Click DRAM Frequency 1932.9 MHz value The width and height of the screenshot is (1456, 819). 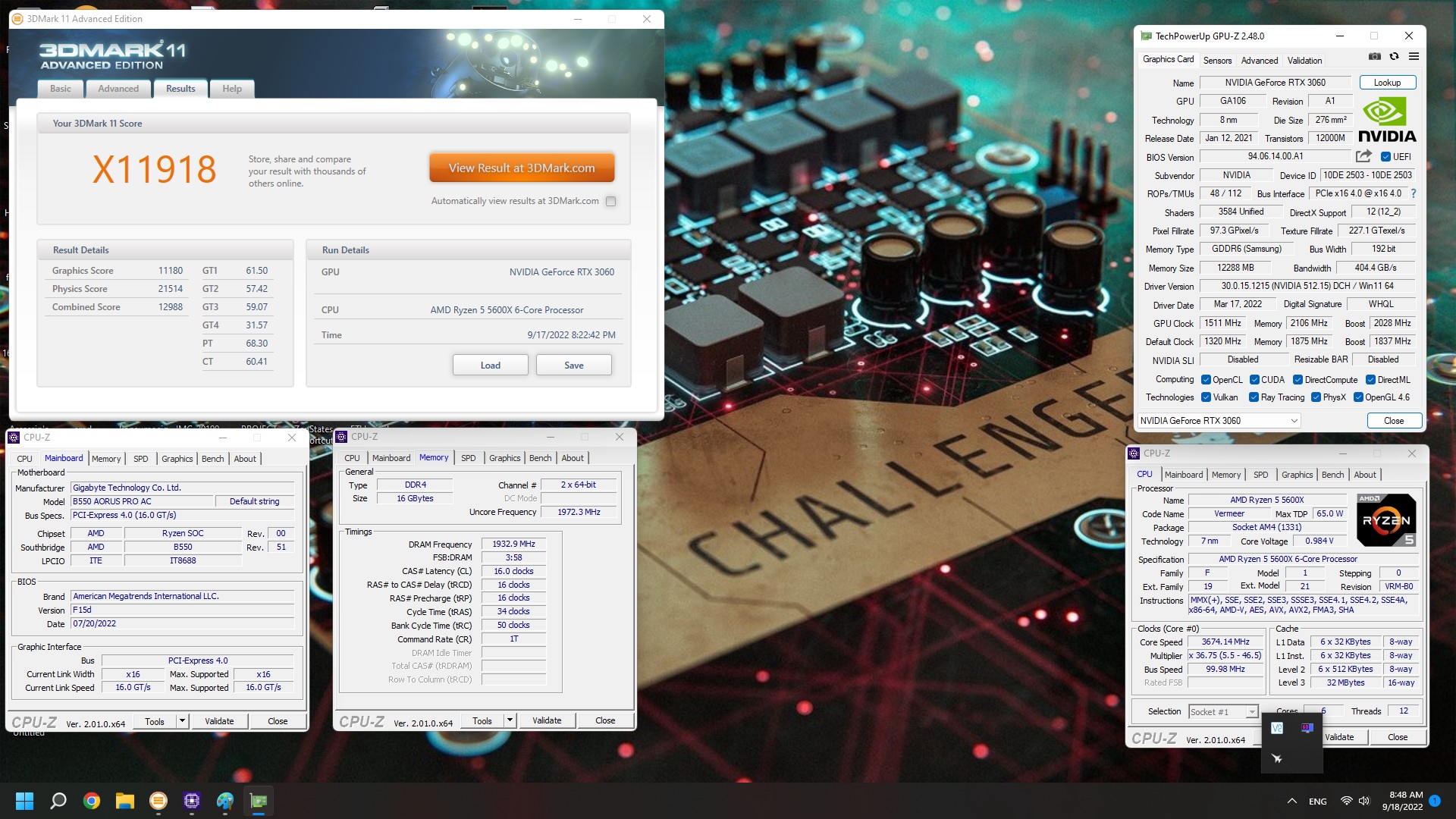[513, 544]
